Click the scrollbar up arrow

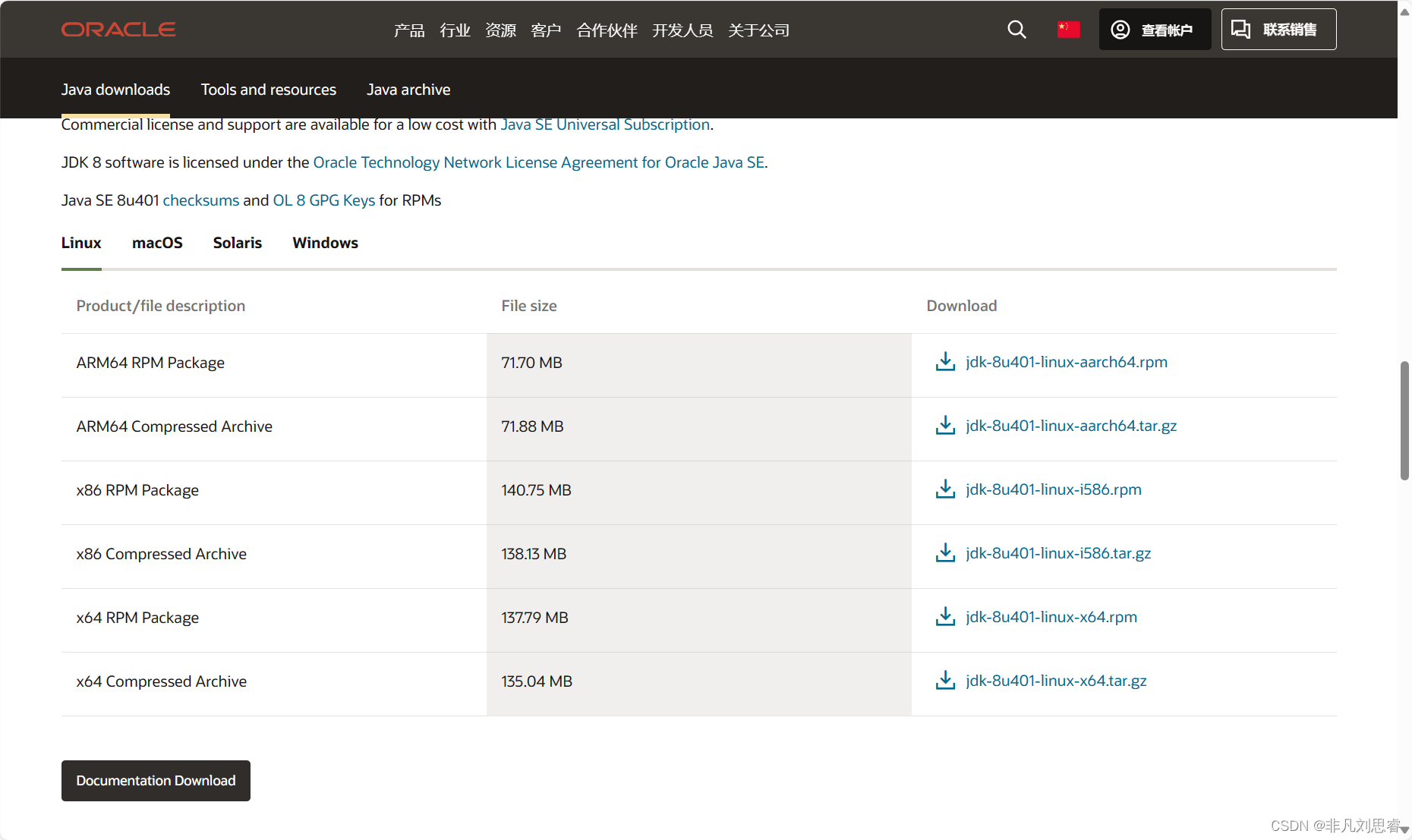pyautogui.click(x=1404, y=11)
